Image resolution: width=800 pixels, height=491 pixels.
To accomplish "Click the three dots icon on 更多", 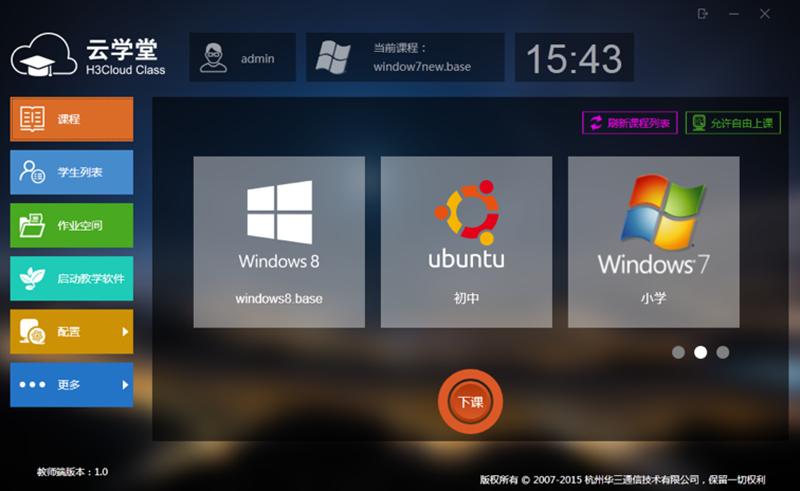I will click(32, 384).
